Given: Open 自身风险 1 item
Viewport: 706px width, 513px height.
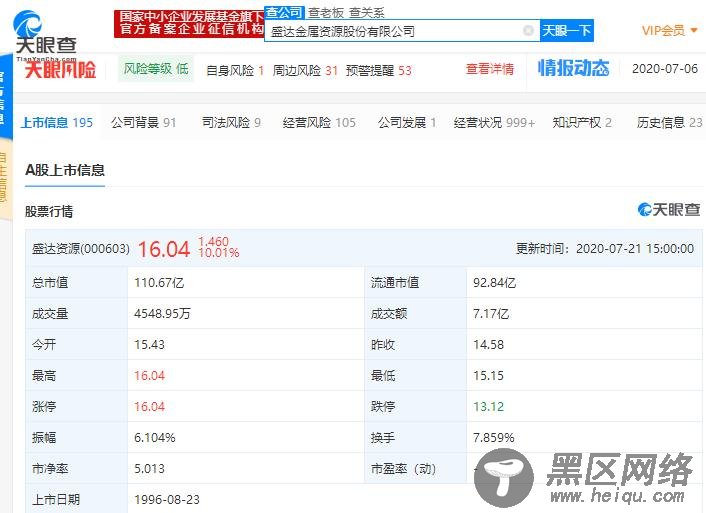Looking at the screenshot, I should 235,70.
